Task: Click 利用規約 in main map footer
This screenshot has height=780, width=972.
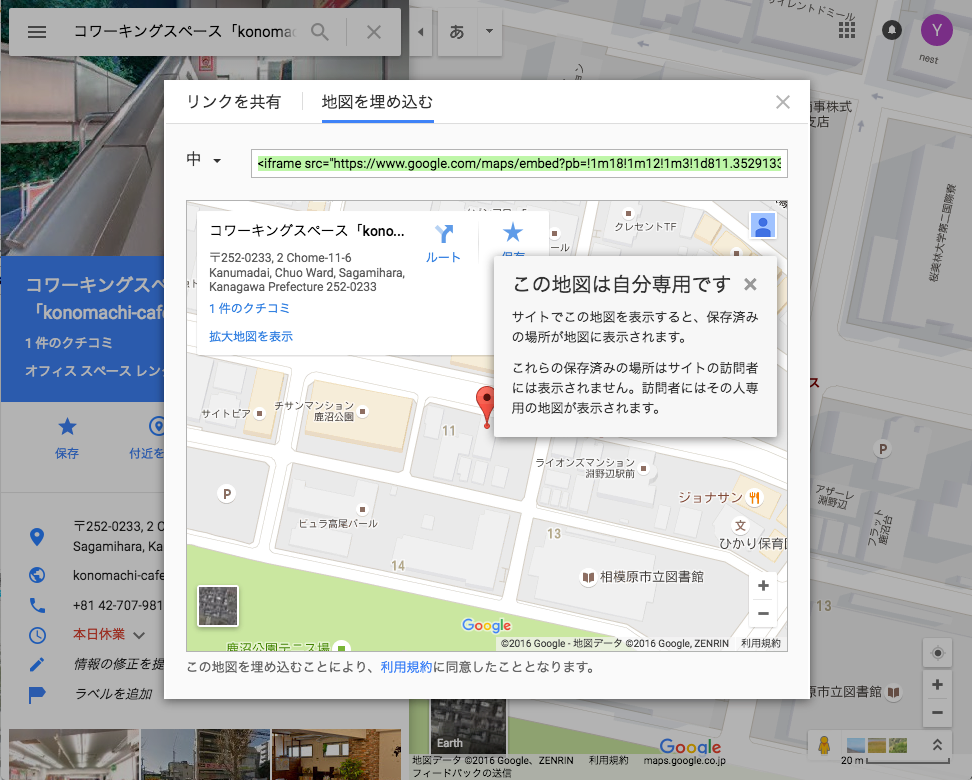Action: (608, 760)
